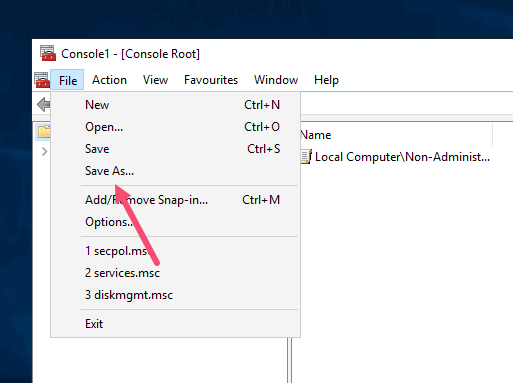This screenshot has height=383, width=513.
Task: Open the Window menu
Action: 276,80
